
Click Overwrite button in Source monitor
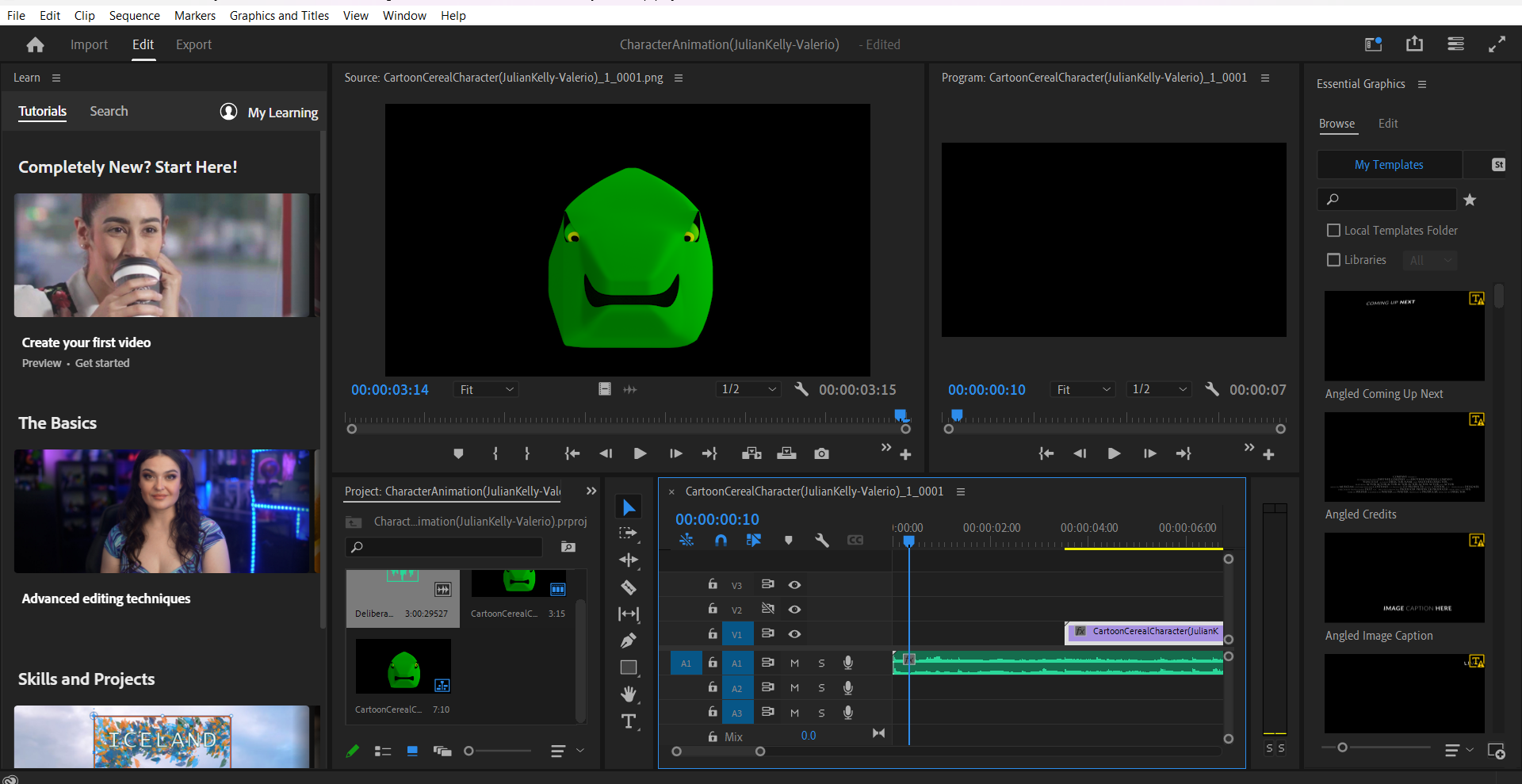pos(786,453)
